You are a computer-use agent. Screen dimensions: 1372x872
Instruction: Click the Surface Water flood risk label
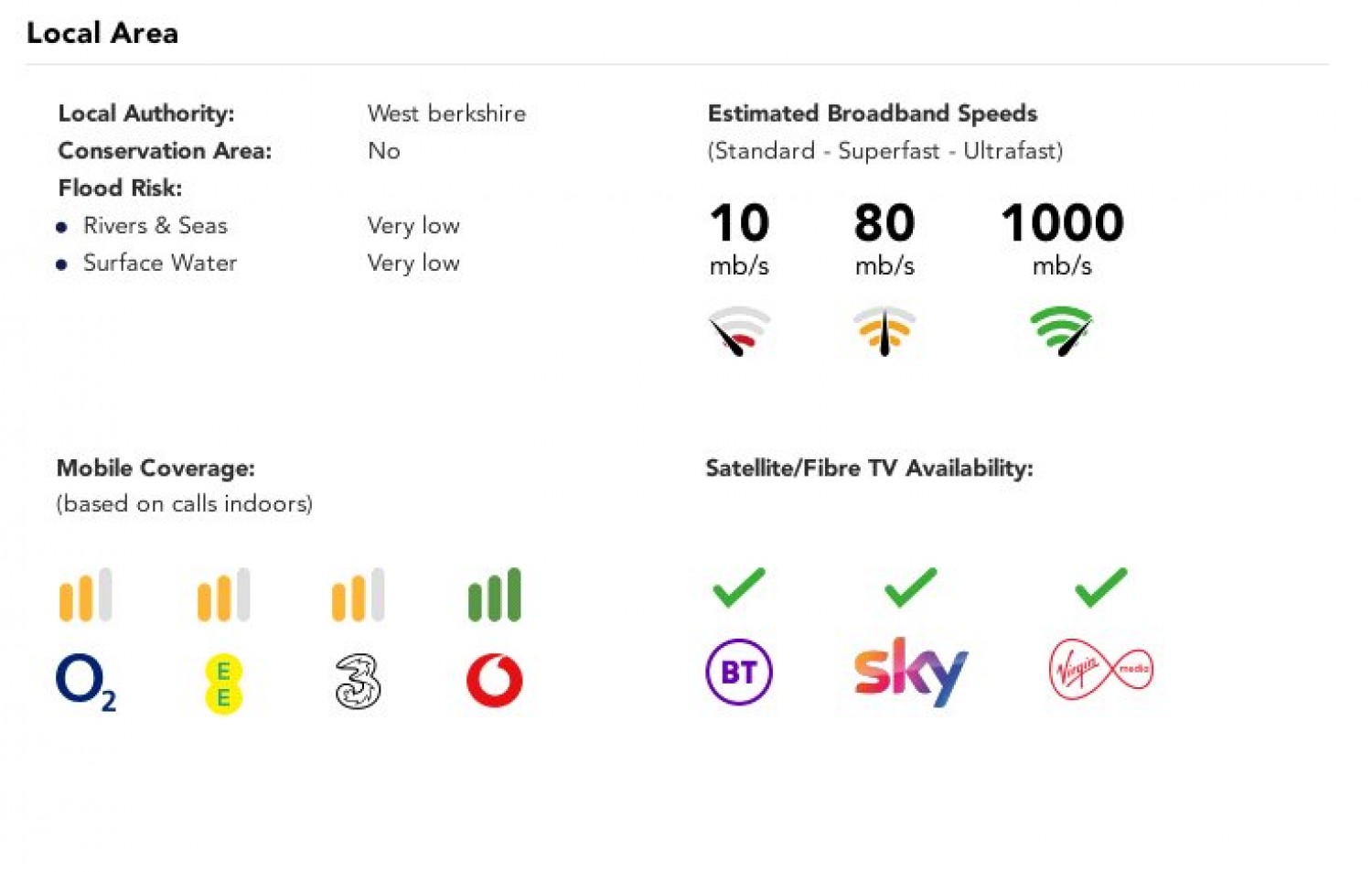(x=160, y=264)
